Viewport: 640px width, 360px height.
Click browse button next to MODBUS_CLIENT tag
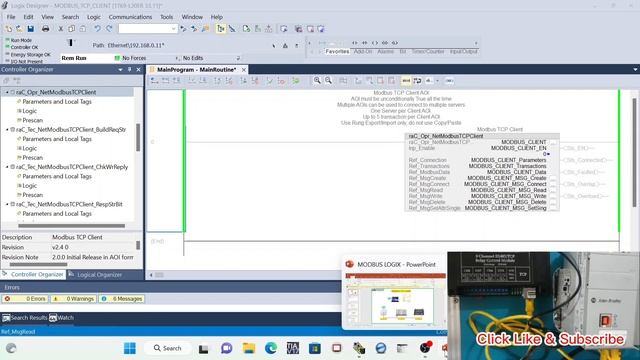[553, 142]
